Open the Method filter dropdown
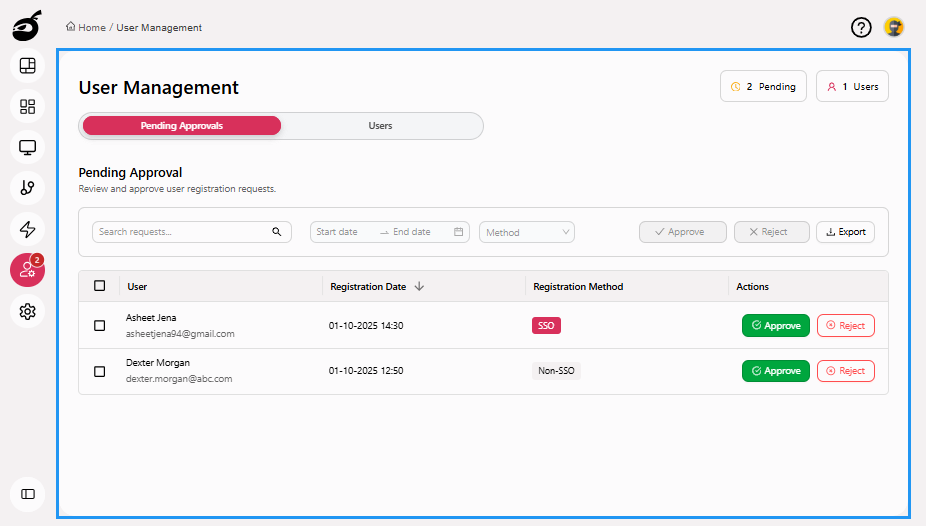Viewport: 926px width, 526px height. 527,232
